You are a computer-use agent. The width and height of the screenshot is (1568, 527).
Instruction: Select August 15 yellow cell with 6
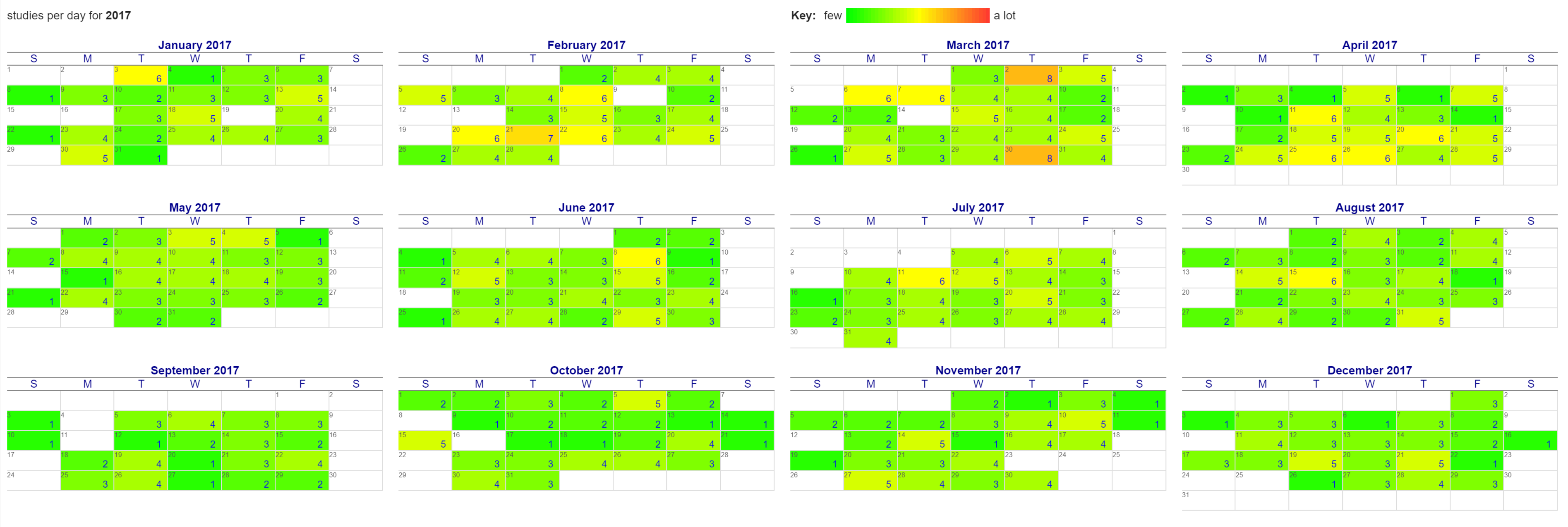1315,278
